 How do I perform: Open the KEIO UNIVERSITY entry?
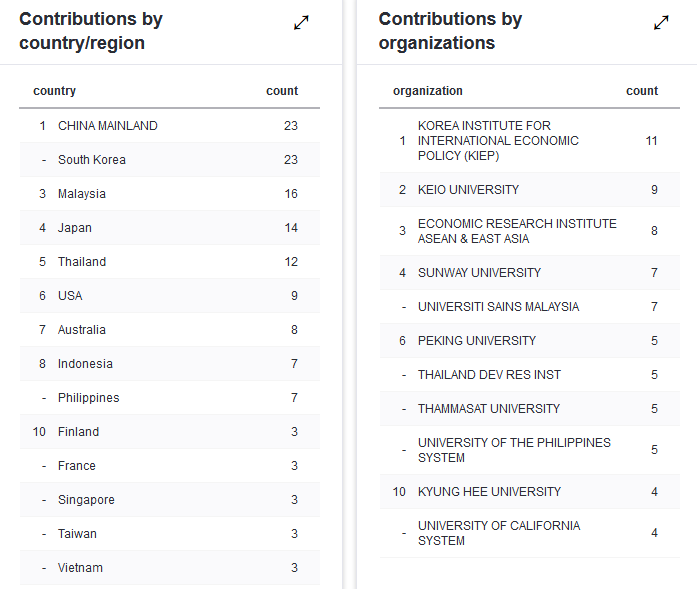(x=530, y=190)
